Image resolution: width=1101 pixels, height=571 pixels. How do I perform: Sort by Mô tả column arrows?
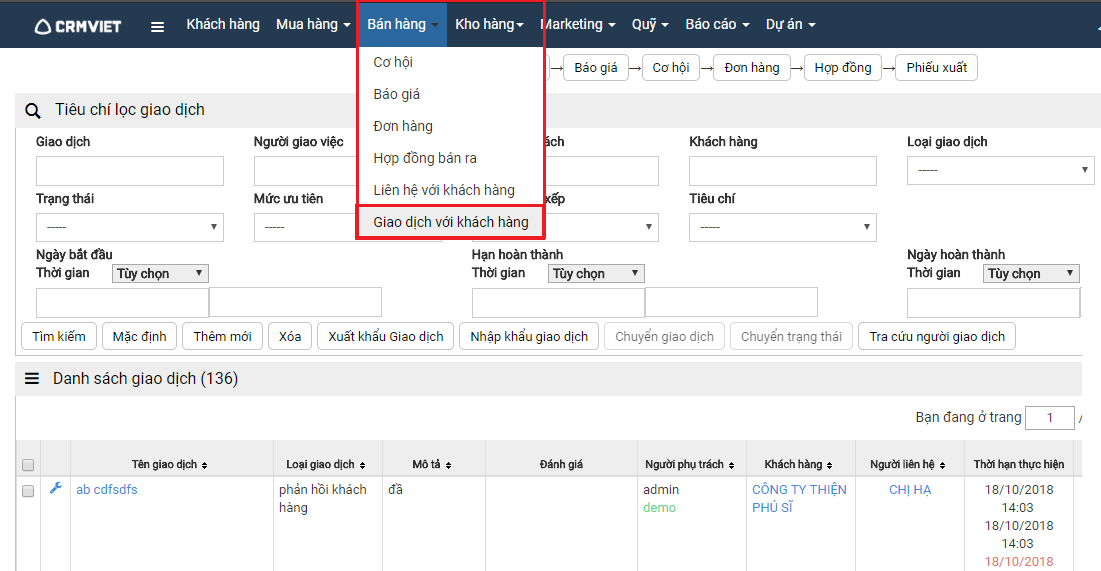[x=448, y=465]
